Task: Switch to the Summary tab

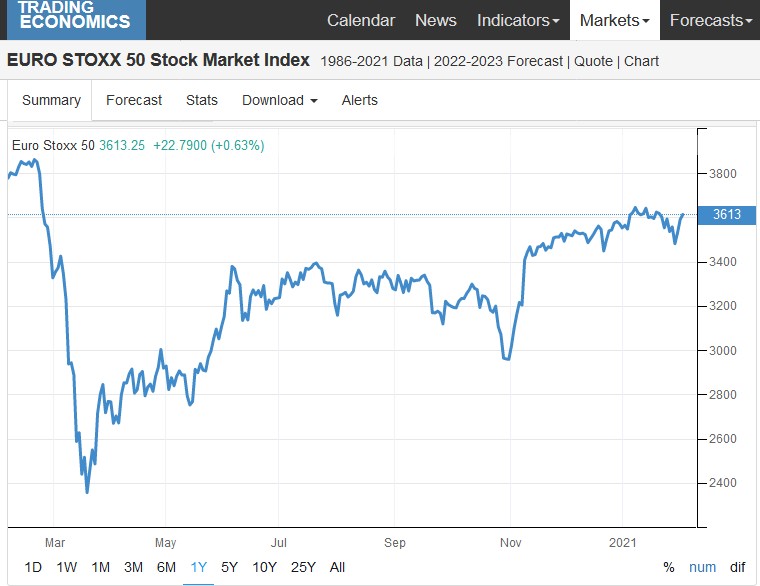Action: (x=51, y=100)
